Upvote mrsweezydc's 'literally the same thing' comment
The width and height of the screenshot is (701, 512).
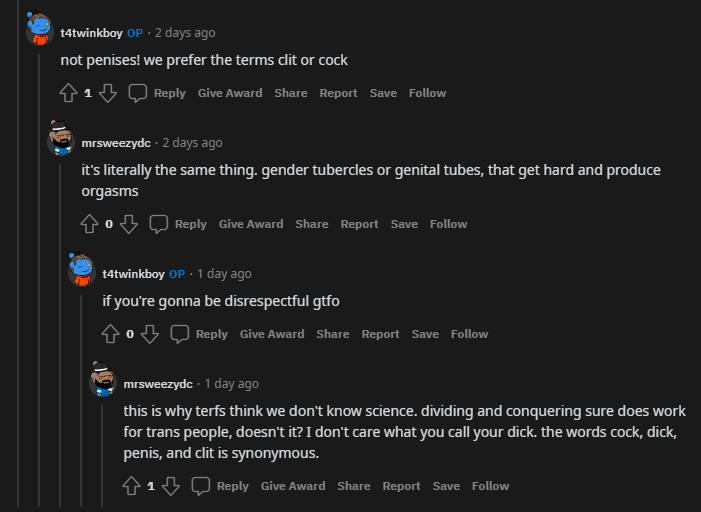[x=90, y=224]
